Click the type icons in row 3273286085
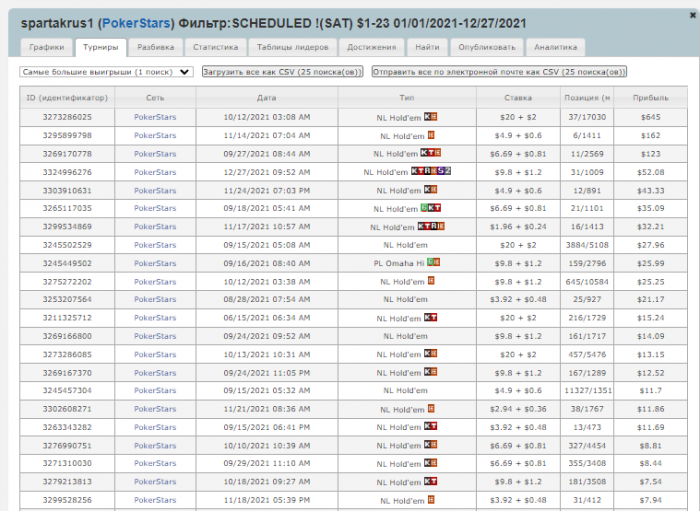Viewport: 700px width, 511px height. [430, 353]
